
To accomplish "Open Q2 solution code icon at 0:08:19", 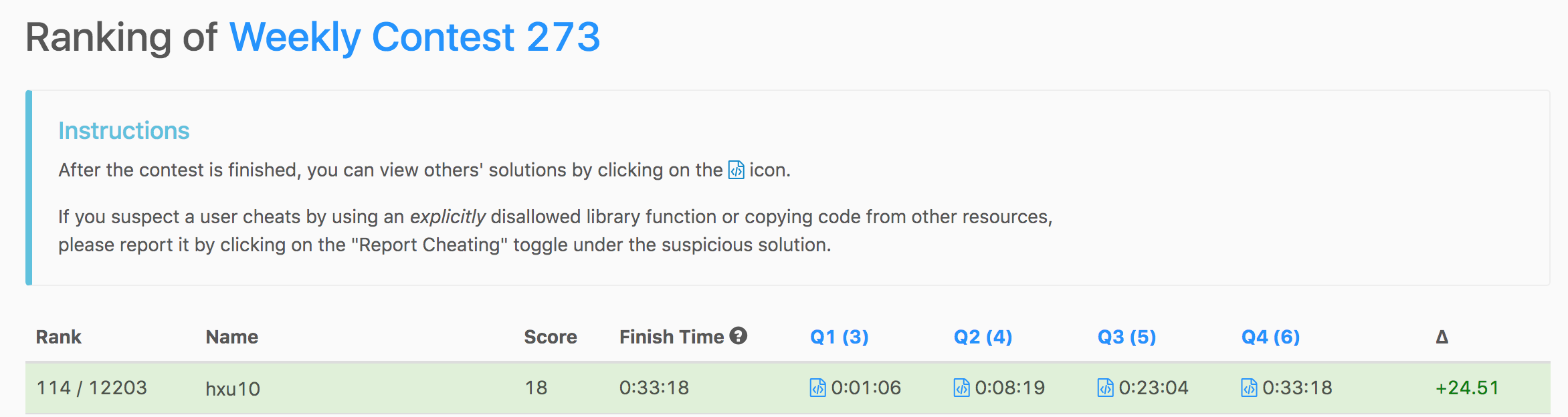I will [961, 388].
